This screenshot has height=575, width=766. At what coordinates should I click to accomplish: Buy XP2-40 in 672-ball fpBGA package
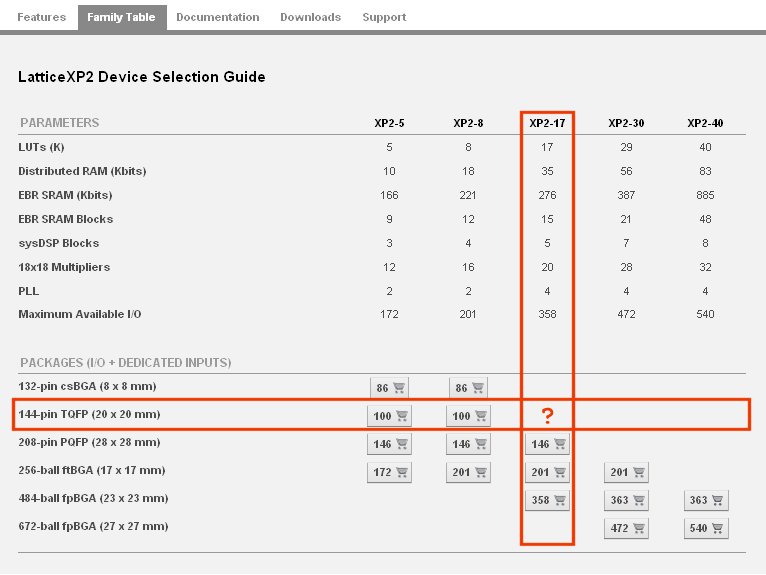(x=706, y=528)
